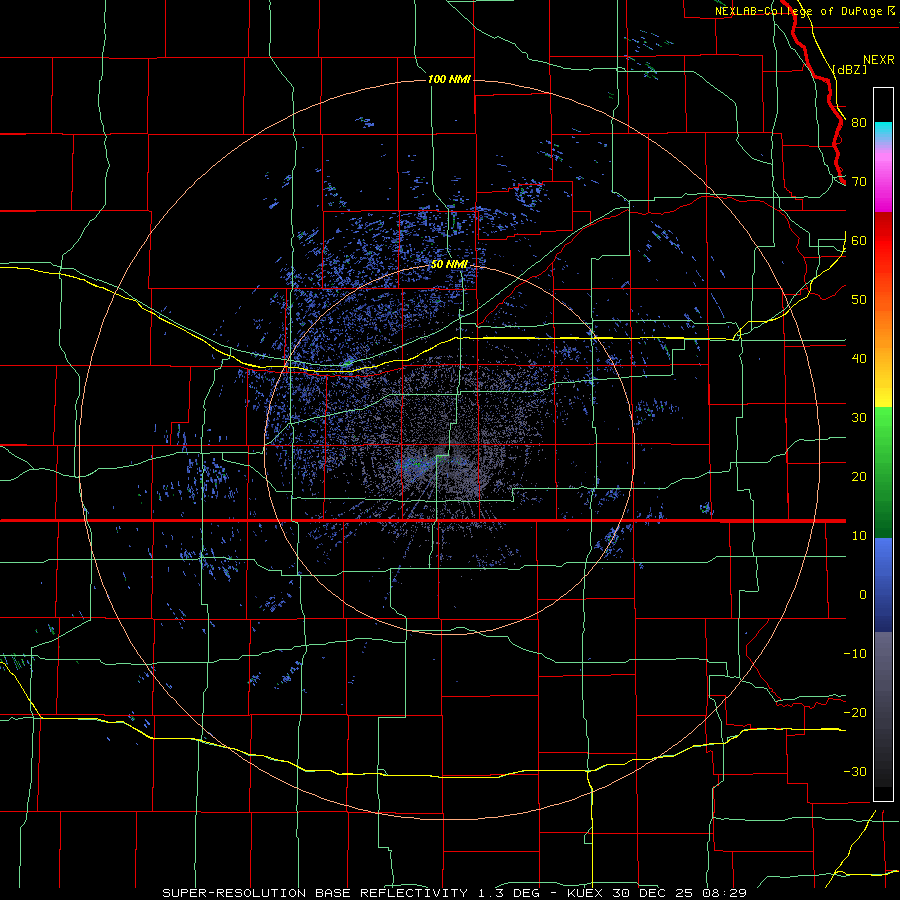Click the '100 NMI' range ring label
The width and height of the screenshot is (900, 900).
pos(449,79)
